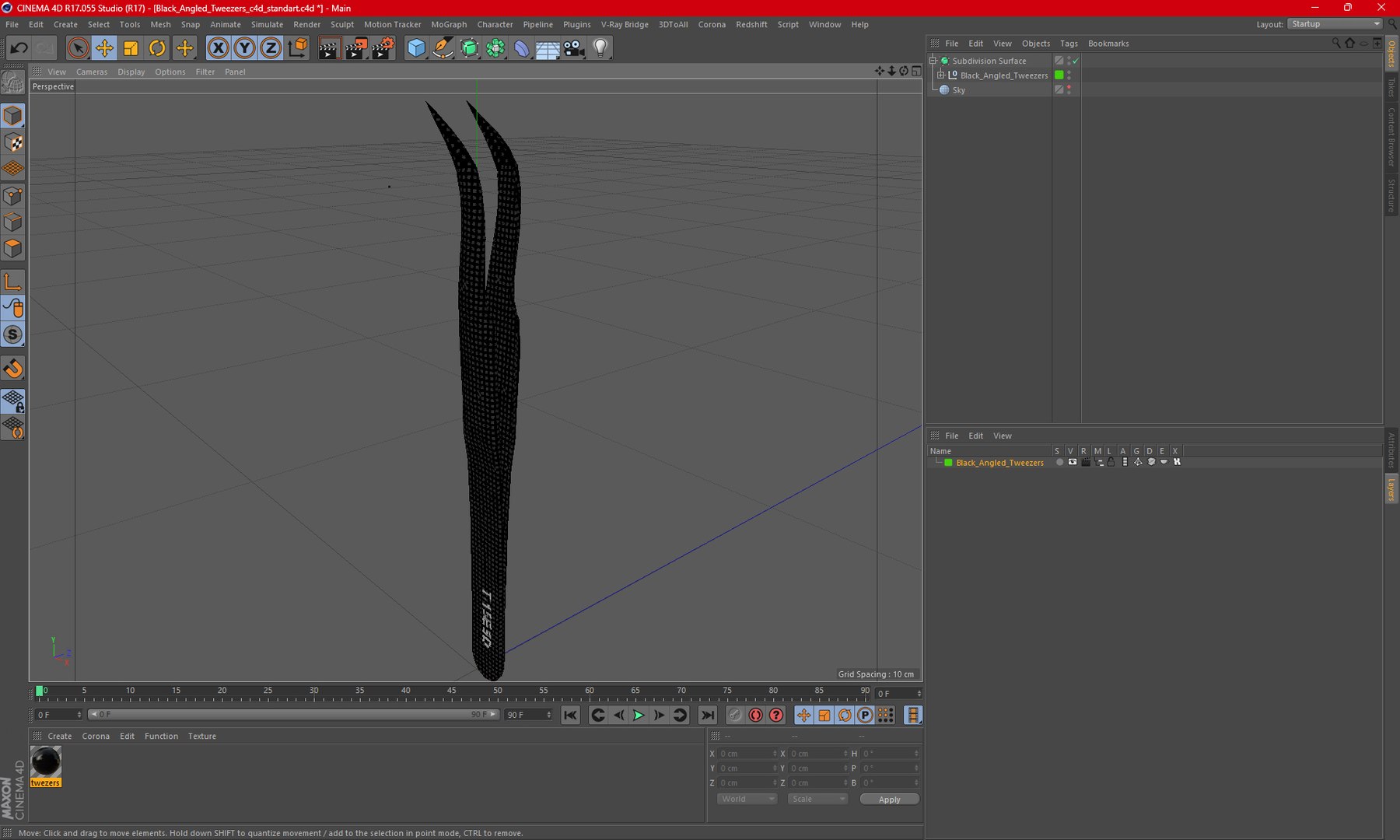Add a Light object
Screen dimensions: 1400x840
pos(600,48)
